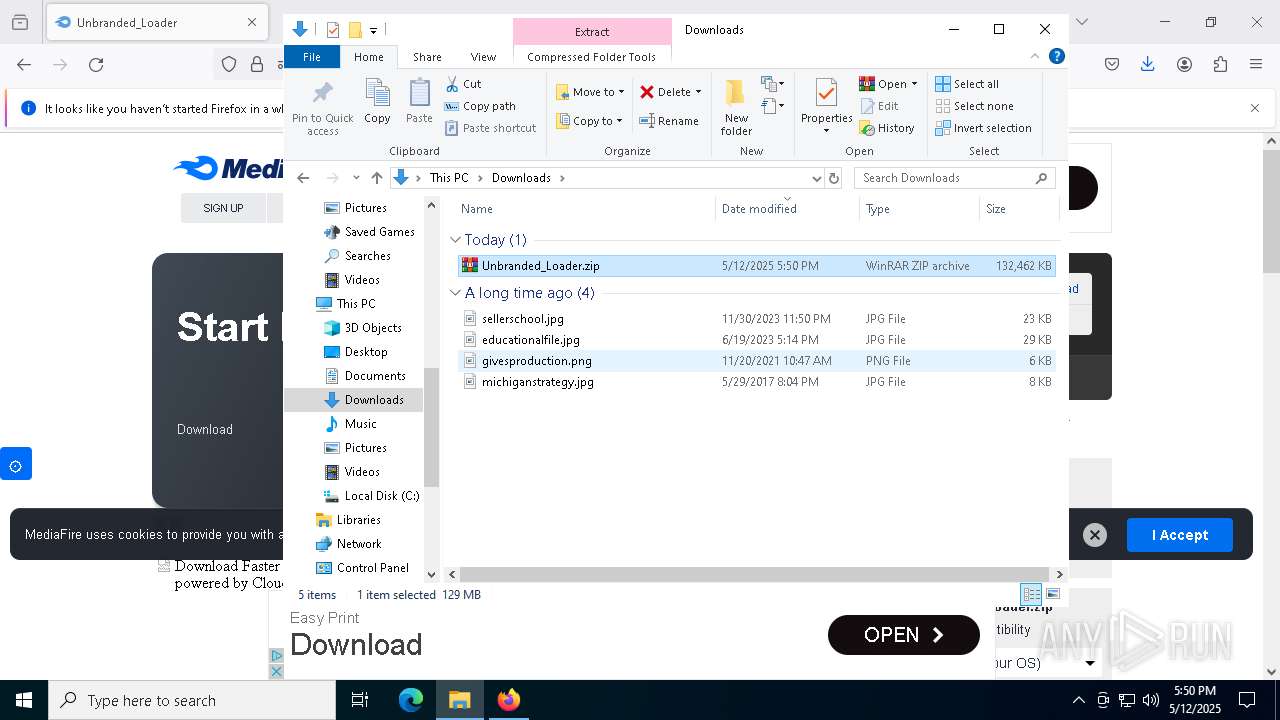
Task: Select Compressed Folder Tools tab
Action: [x=591, y=57]
